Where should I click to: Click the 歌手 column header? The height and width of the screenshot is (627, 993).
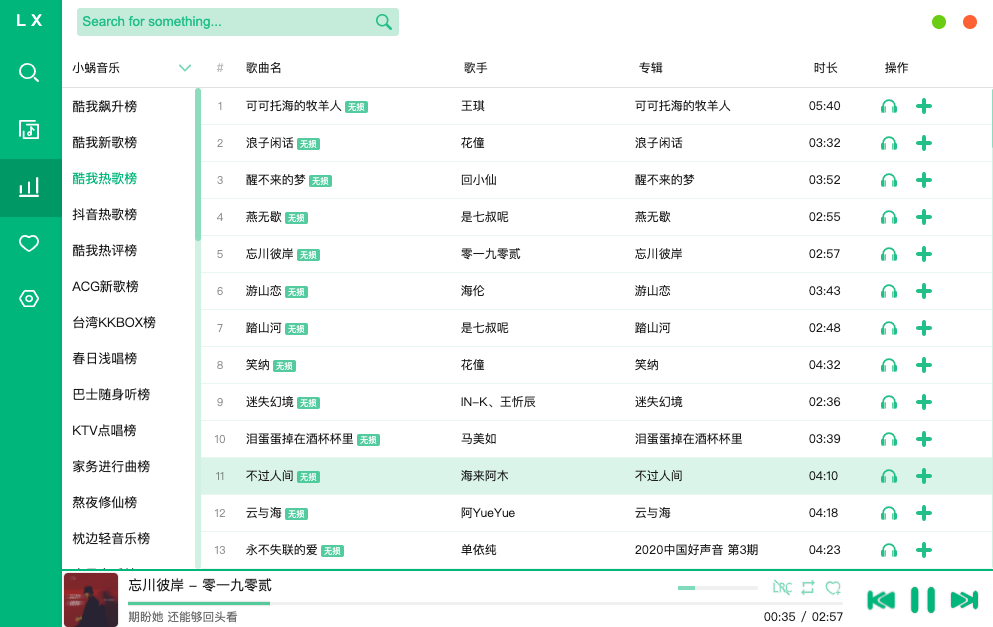tap(476, 68)
